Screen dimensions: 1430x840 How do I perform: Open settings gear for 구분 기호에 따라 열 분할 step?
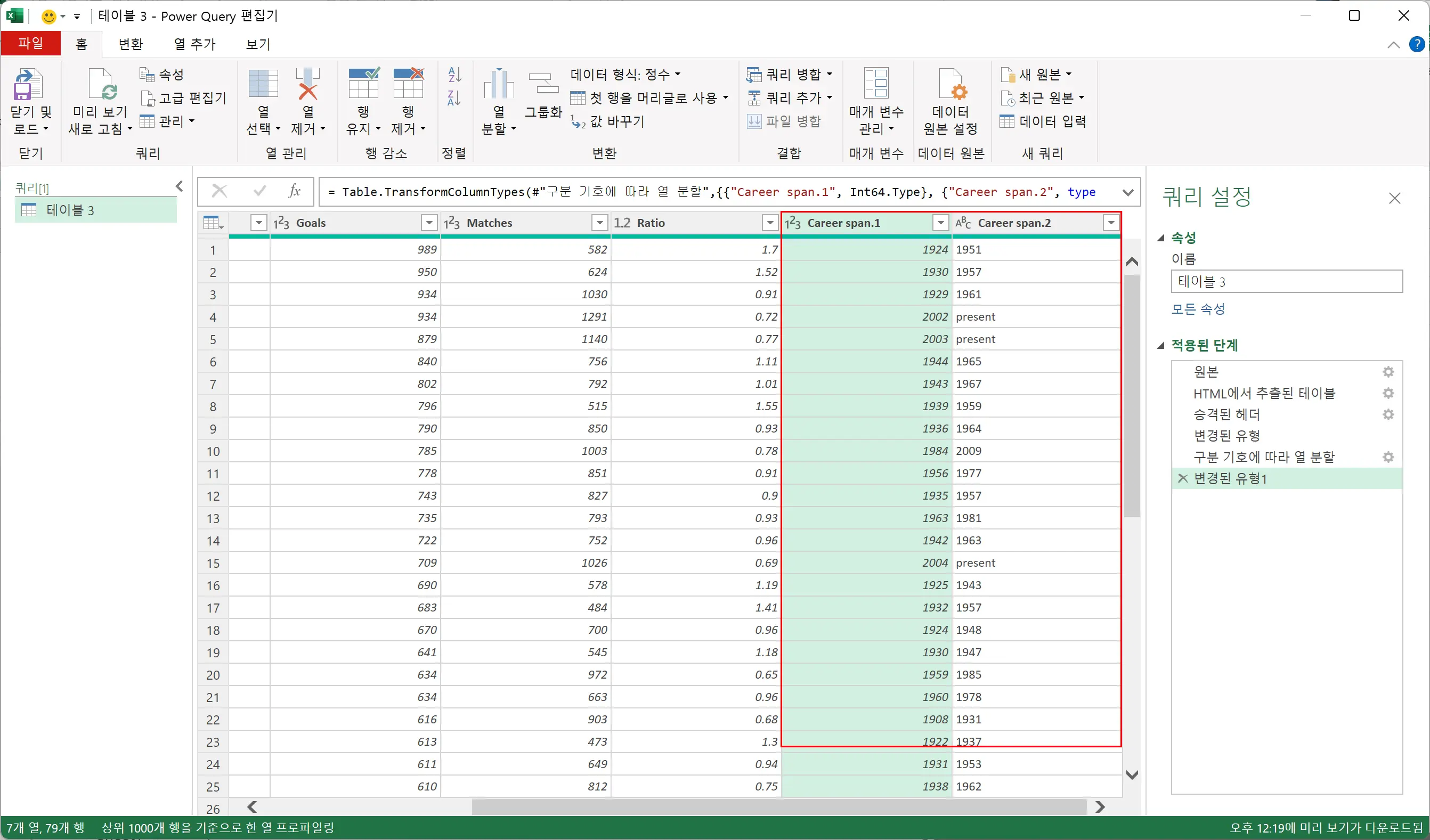tap(1388, 456)
